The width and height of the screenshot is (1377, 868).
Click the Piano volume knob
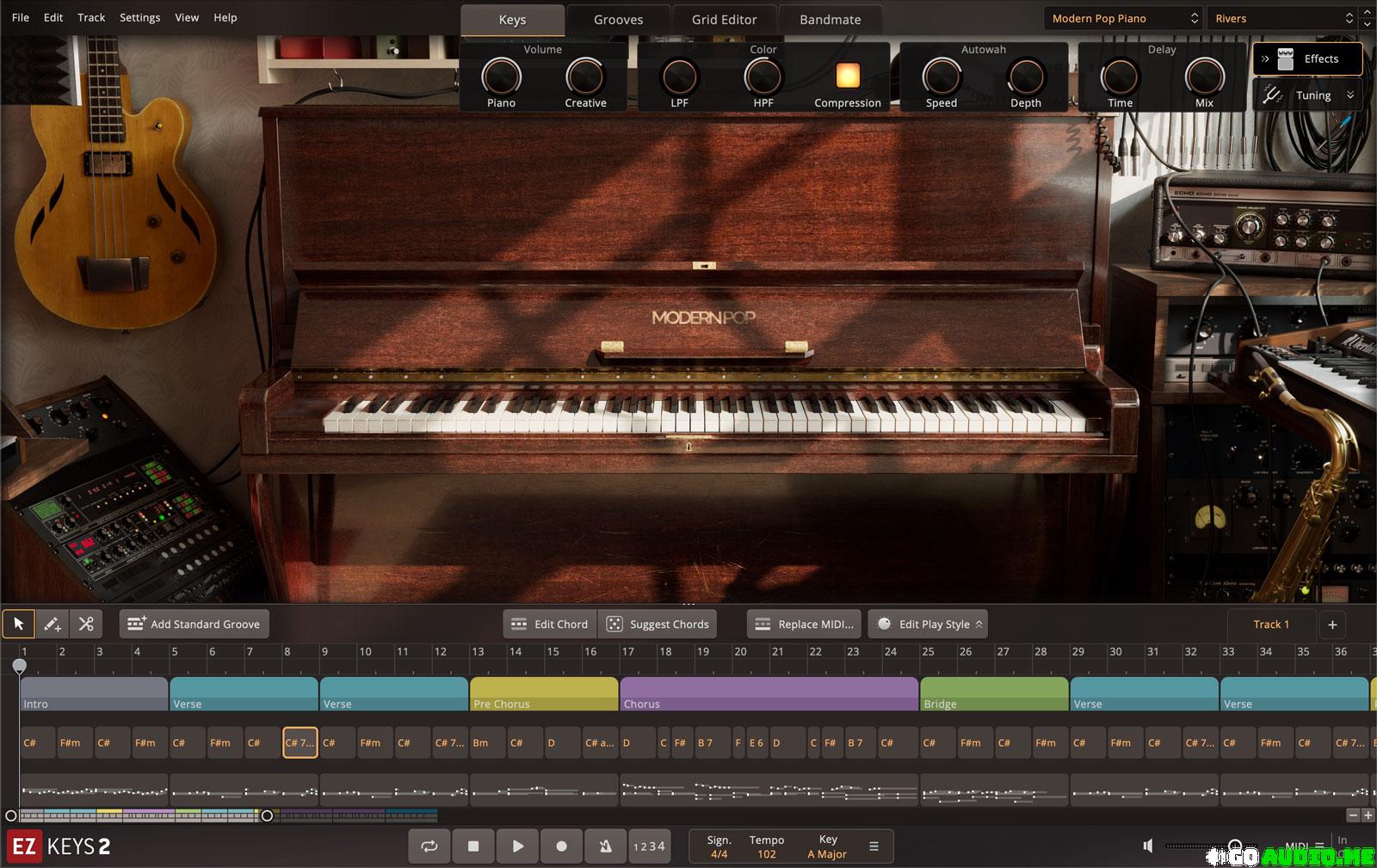click(x=501, y=77)
